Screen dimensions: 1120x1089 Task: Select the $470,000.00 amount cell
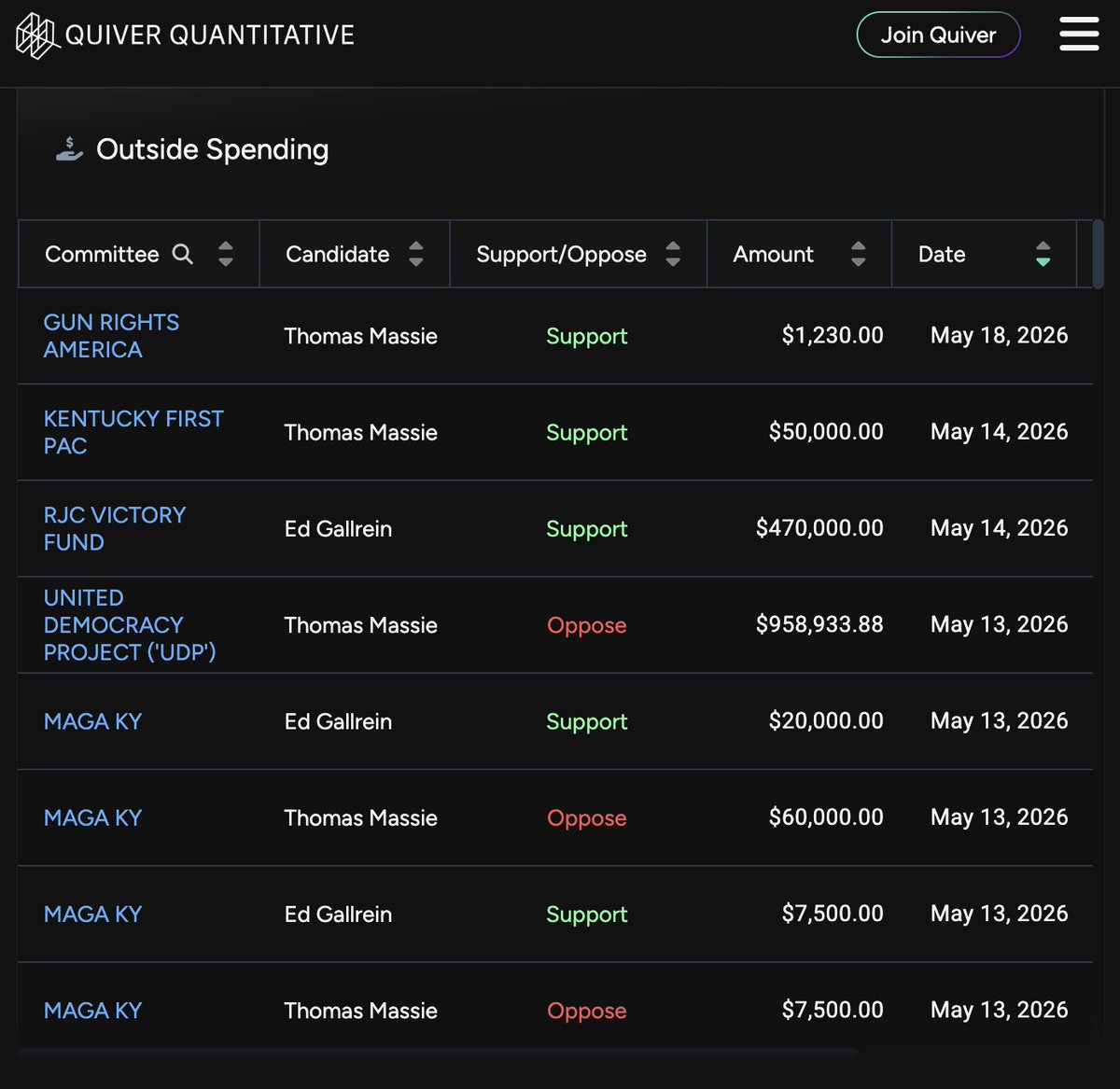pos(819,527)
